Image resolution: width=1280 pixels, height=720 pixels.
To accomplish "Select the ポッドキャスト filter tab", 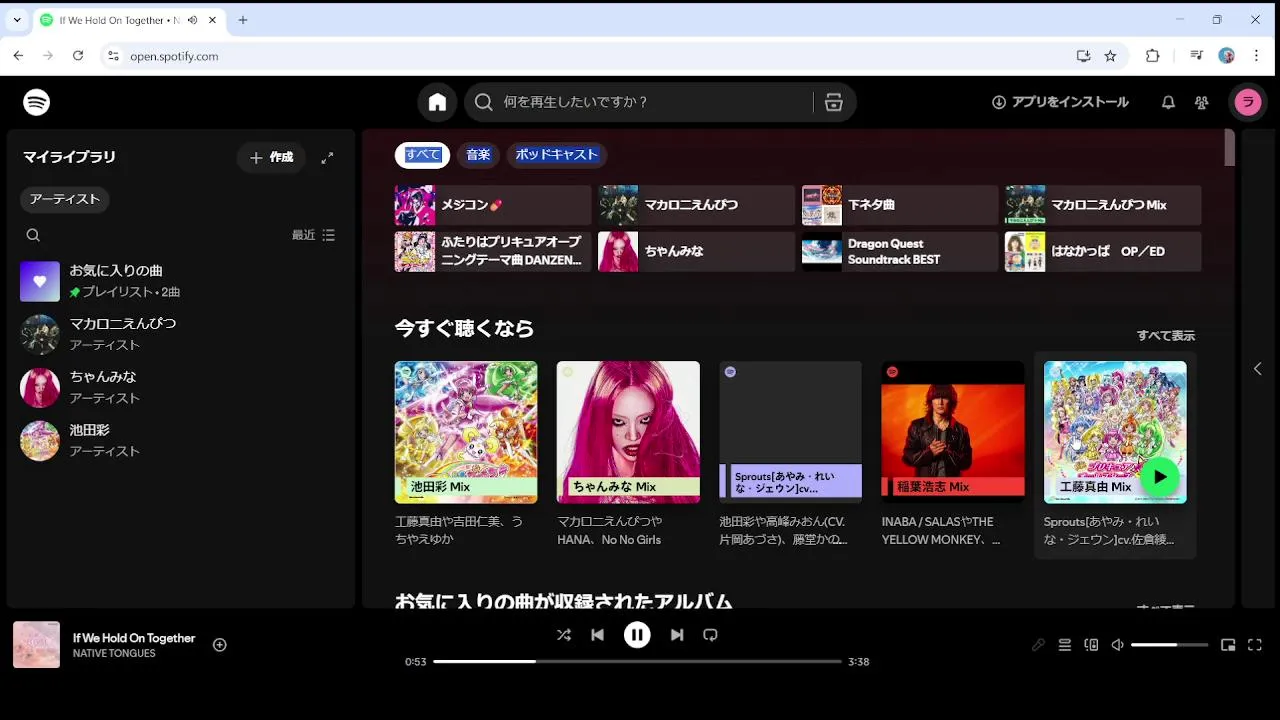I will pyautogui.click(x=557, y=155).
